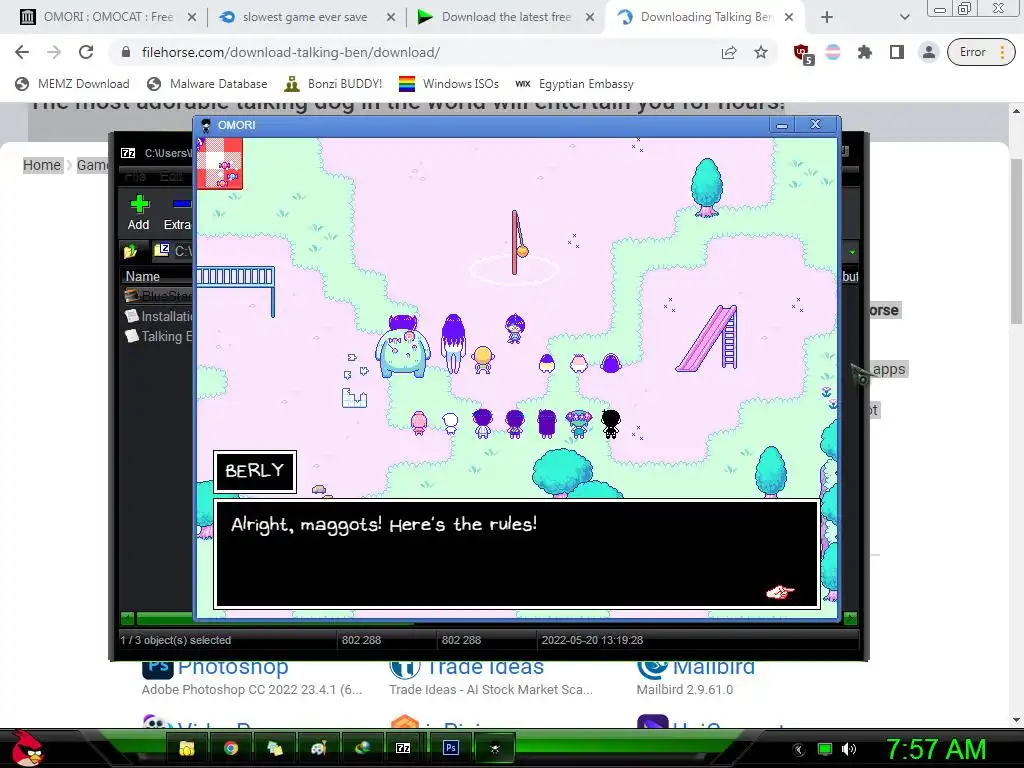Click the tetherball pole in the game
The image size is (1024, 768).
[515, 242]
